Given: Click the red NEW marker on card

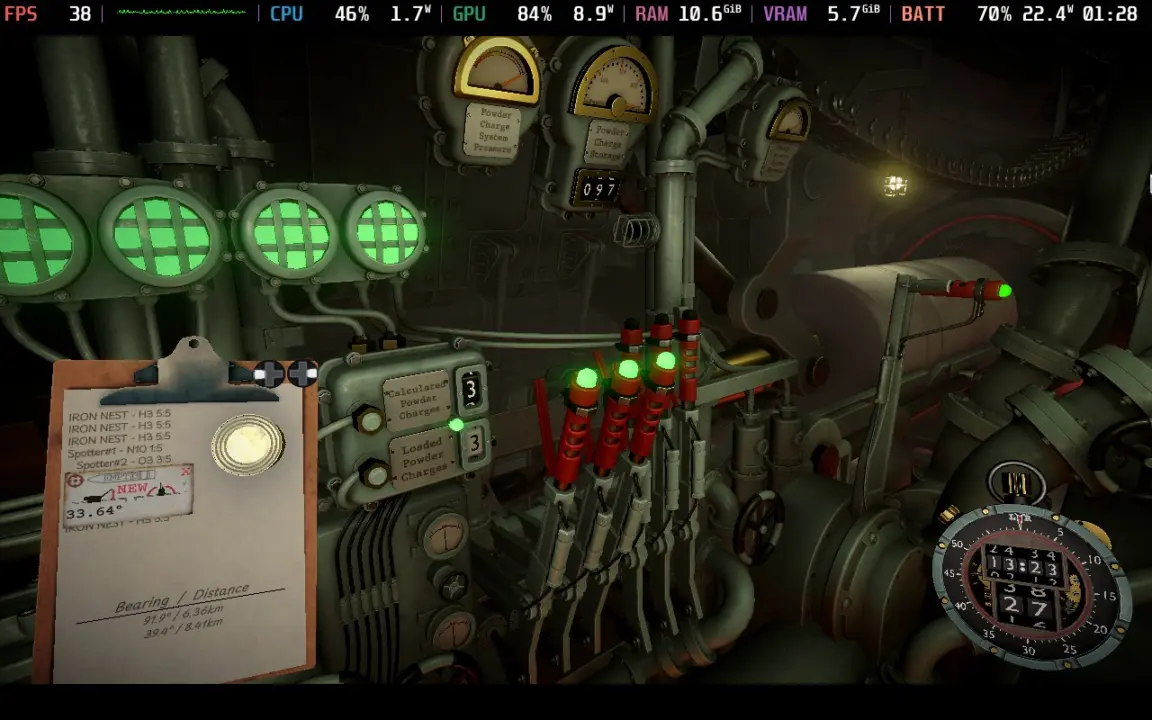Looking at the screenshot, I should pyautogui.click(x=132, y=489).
